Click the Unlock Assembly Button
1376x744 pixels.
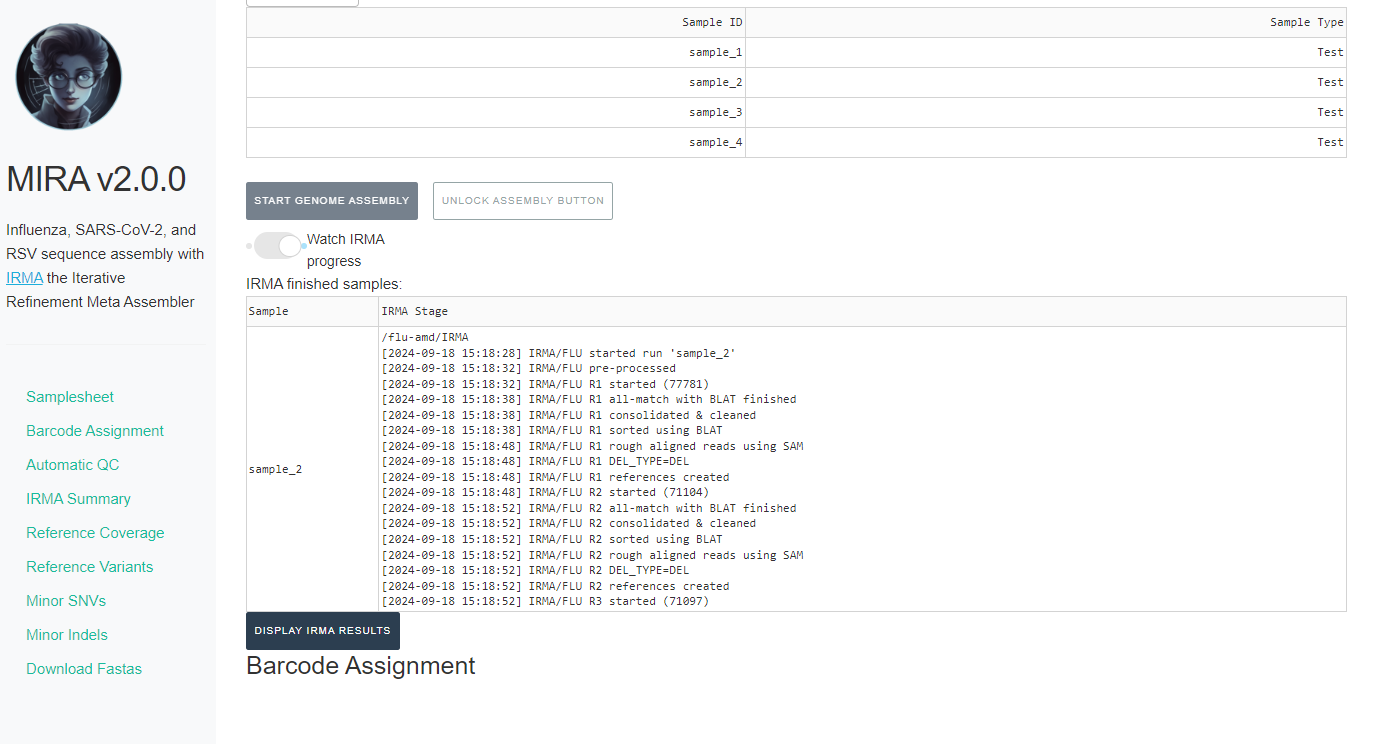(522, 201)
